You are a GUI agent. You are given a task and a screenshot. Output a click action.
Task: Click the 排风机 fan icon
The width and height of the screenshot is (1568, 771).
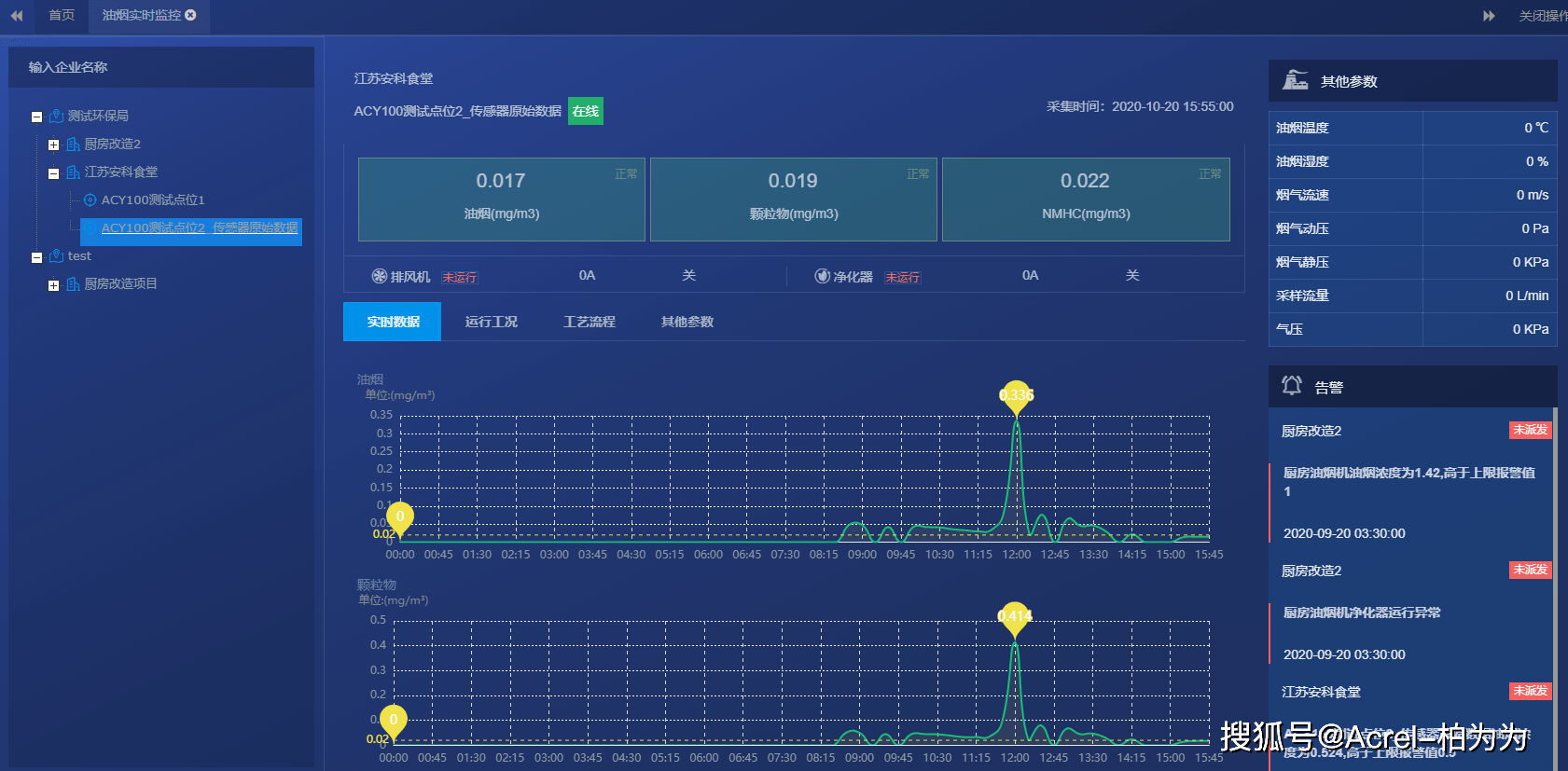(380, 276)
